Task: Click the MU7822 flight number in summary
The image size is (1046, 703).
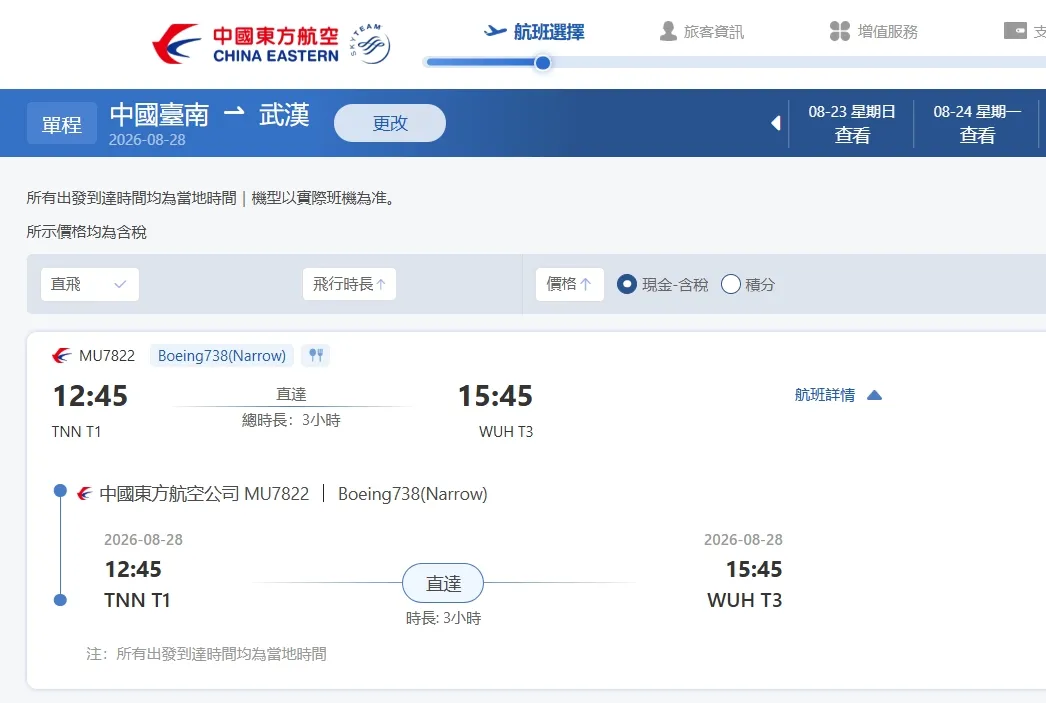Action: pyautogui.click(x=107, y=356)
